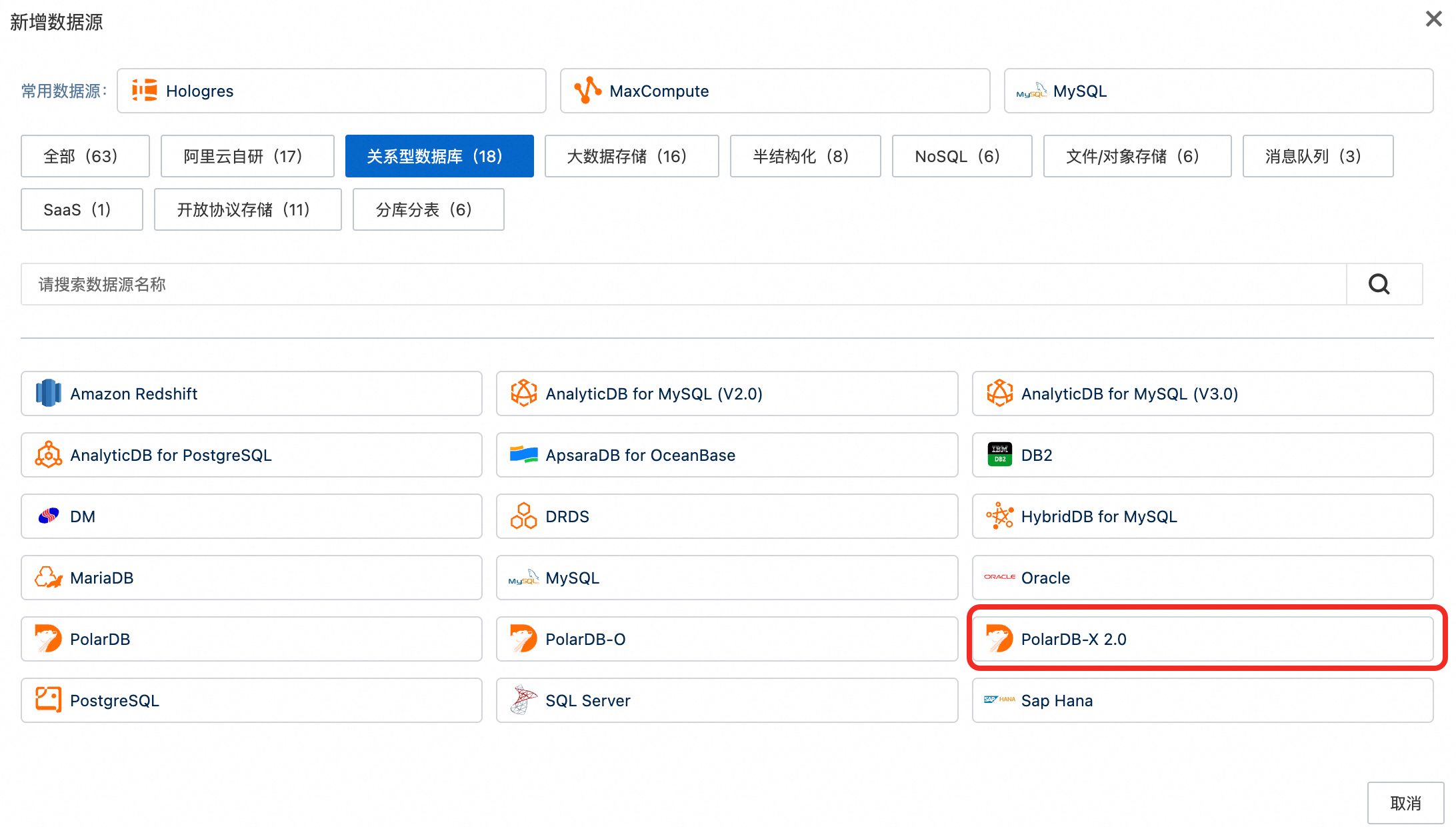Select 分库分表 (6) category tab
The height and width of the screenshot is (827, 1456).
tap(428, 209)
